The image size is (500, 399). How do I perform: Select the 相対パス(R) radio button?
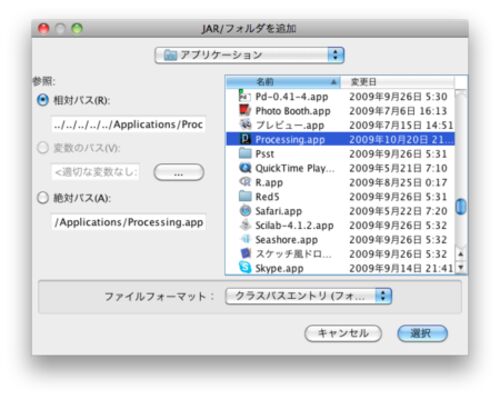[43, 100]
